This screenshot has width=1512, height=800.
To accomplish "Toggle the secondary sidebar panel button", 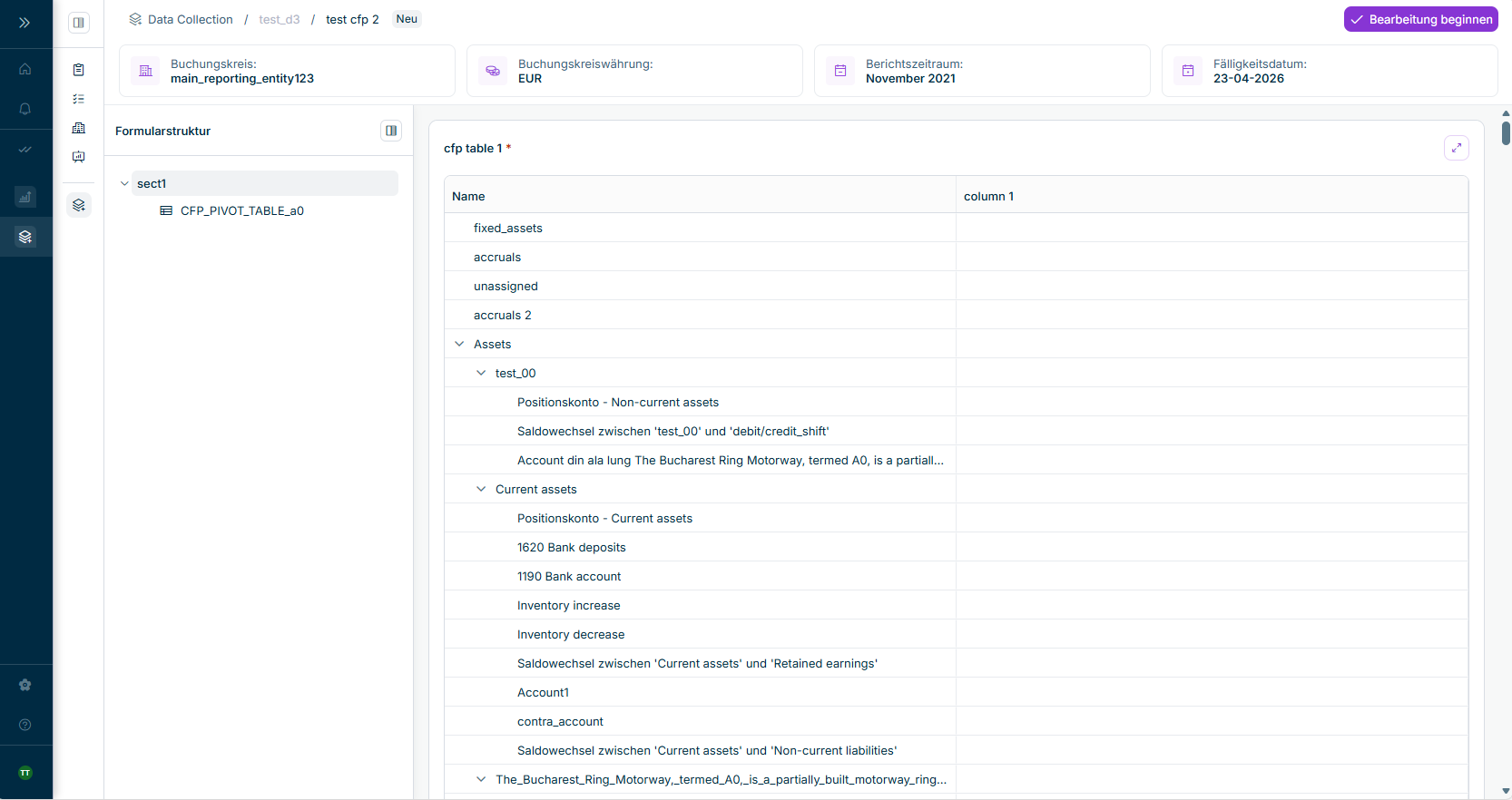I will tap(79, 23).
